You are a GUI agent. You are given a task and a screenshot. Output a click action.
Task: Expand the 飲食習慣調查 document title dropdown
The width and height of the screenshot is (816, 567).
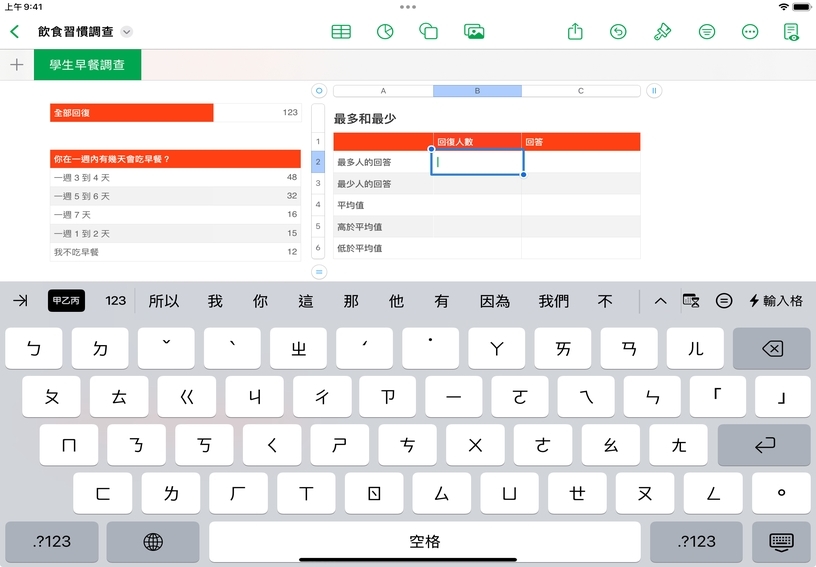pos(127,32)
